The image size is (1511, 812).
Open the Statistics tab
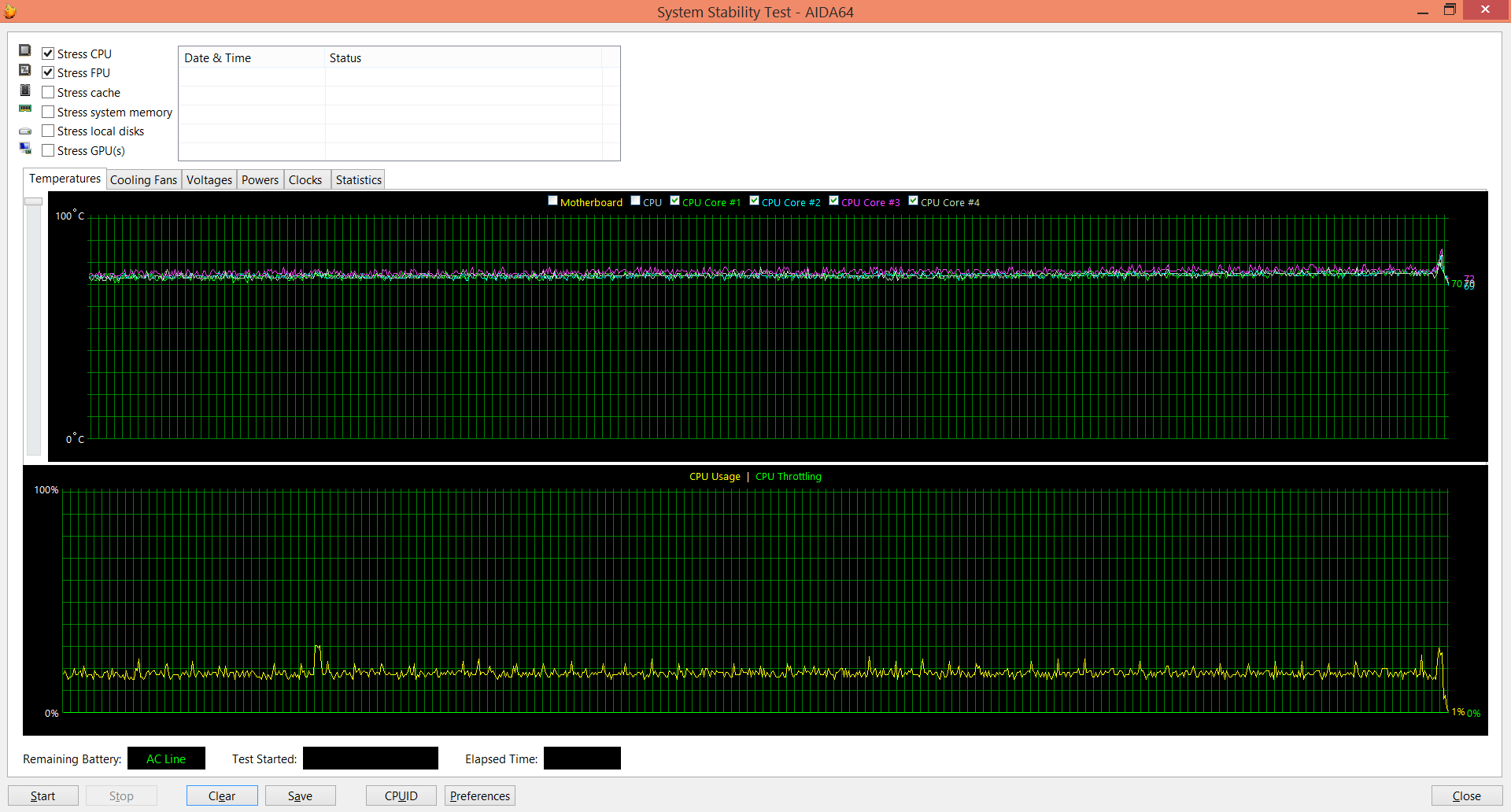(358, 180)
